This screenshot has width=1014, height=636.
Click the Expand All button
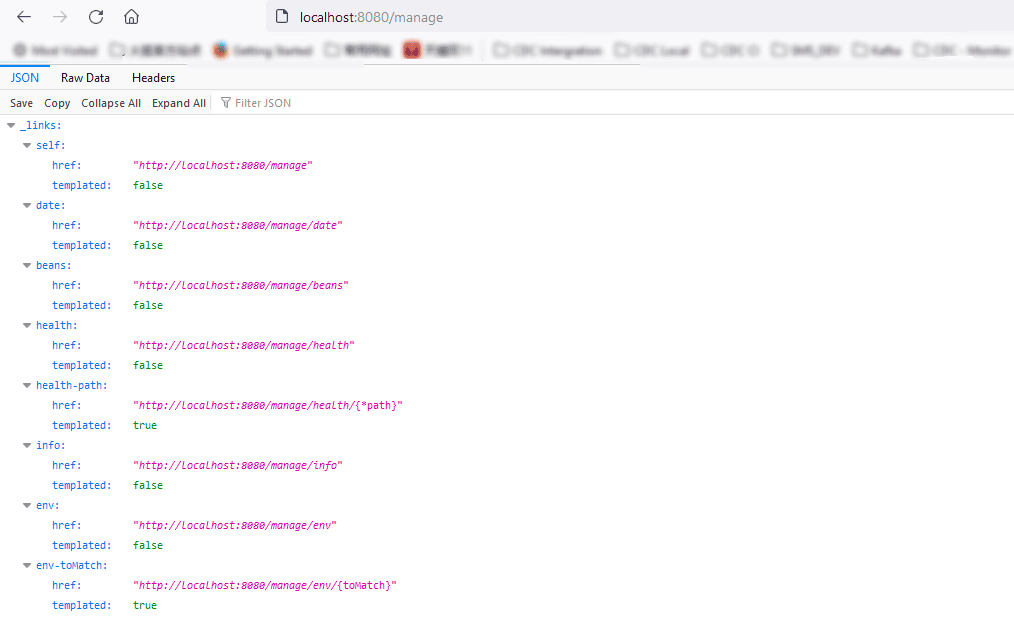click(x=178, y=103)
